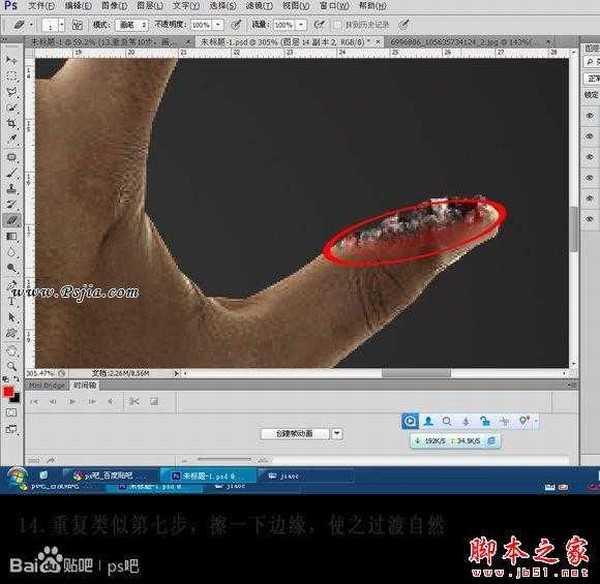Select the Move tool at toolbox top
The width and height of the screenshot is (600, 584).
[x=11, y=59]
